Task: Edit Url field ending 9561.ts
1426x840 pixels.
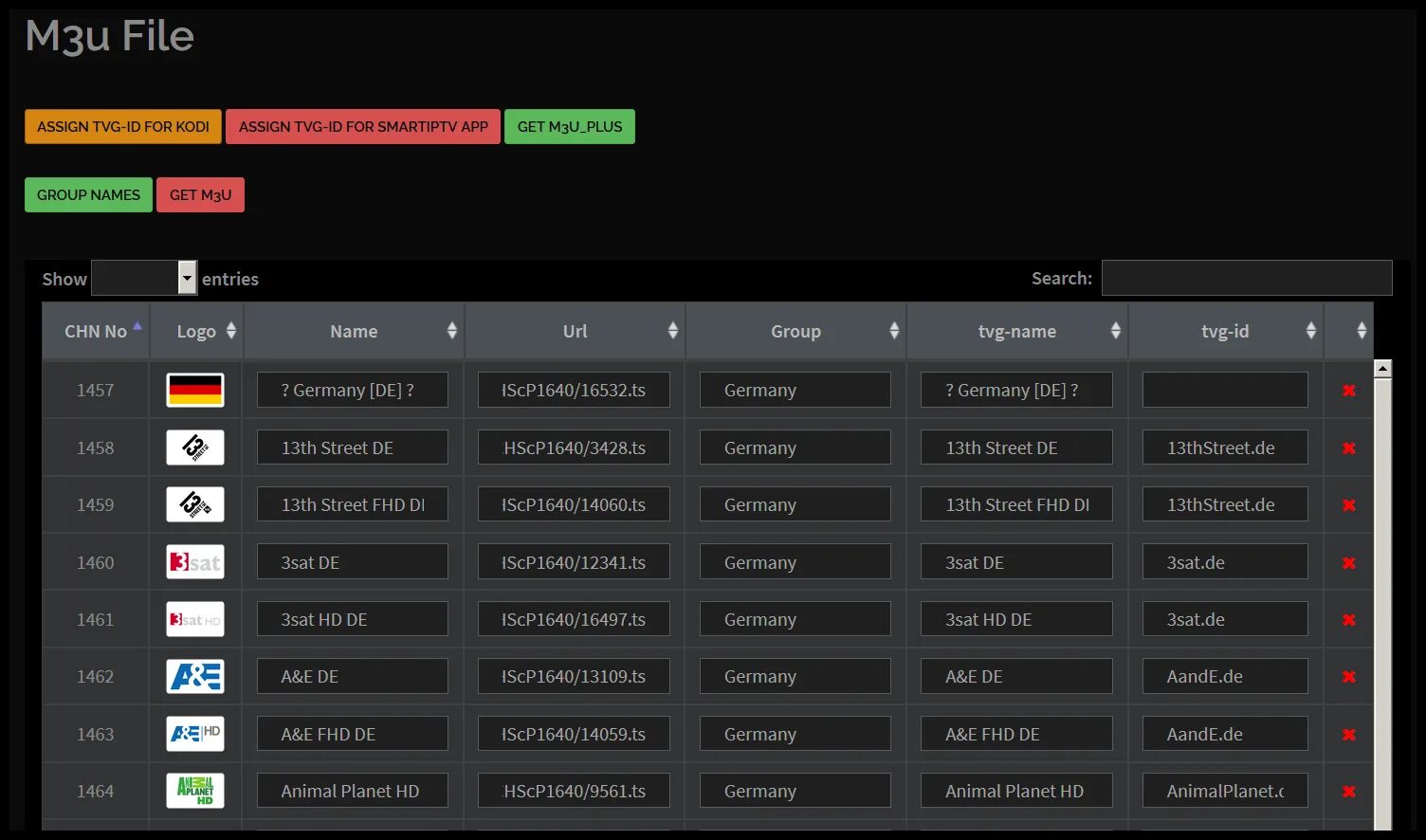Action: (574, 791)
